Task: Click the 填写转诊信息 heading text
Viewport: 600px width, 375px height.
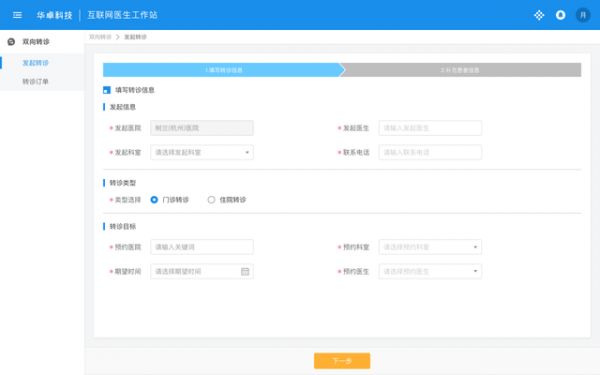Action: 135,90
